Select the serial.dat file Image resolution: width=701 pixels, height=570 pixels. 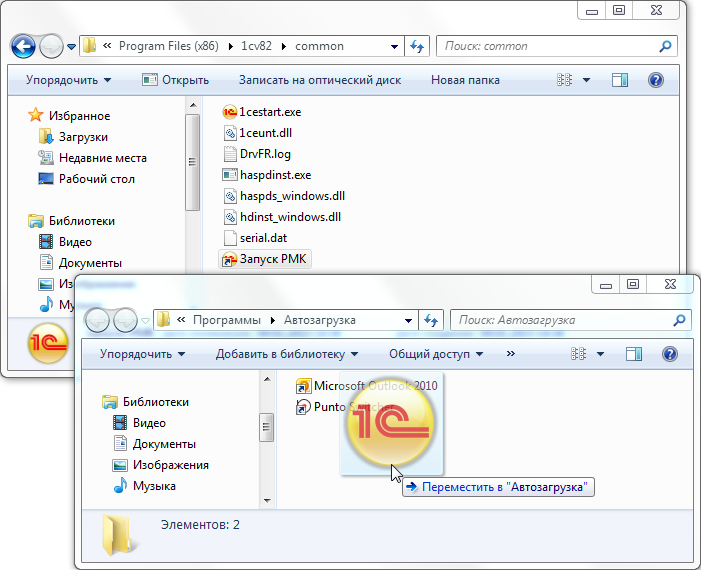click(x=263, y=238)
